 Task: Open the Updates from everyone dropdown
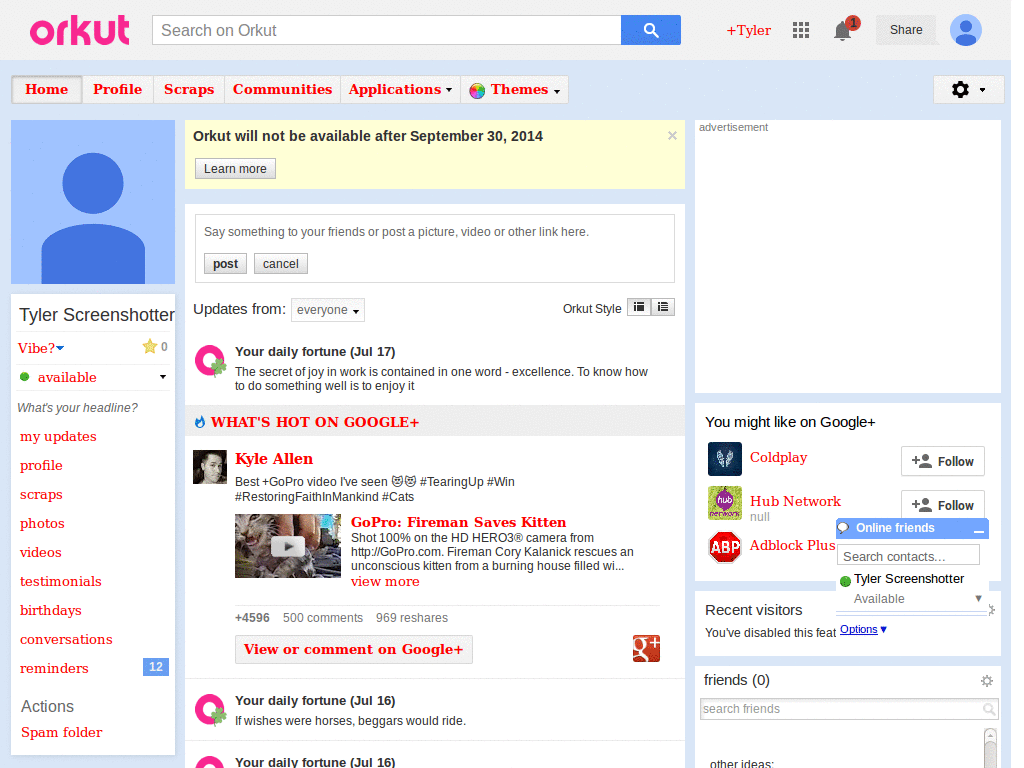[328, 310]
